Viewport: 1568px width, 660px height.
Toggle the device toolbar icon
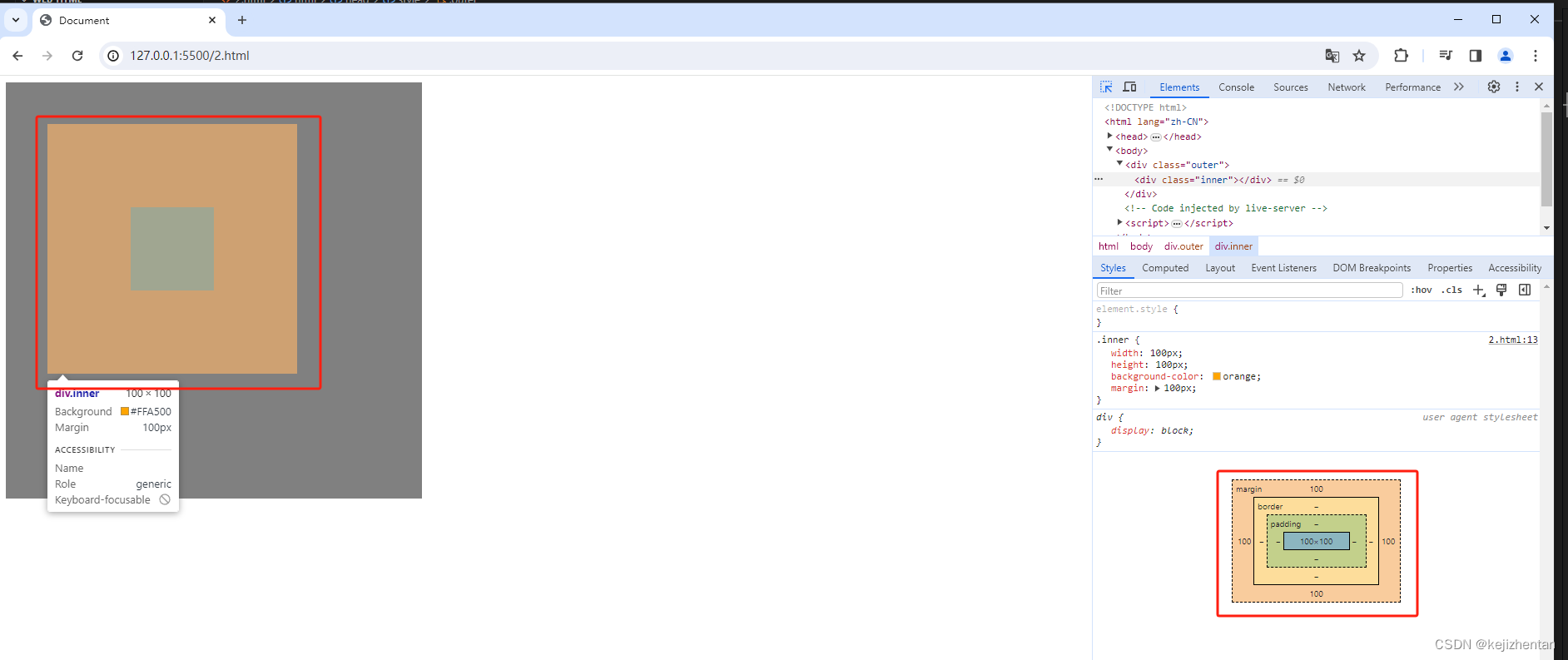pos(1129,87)
